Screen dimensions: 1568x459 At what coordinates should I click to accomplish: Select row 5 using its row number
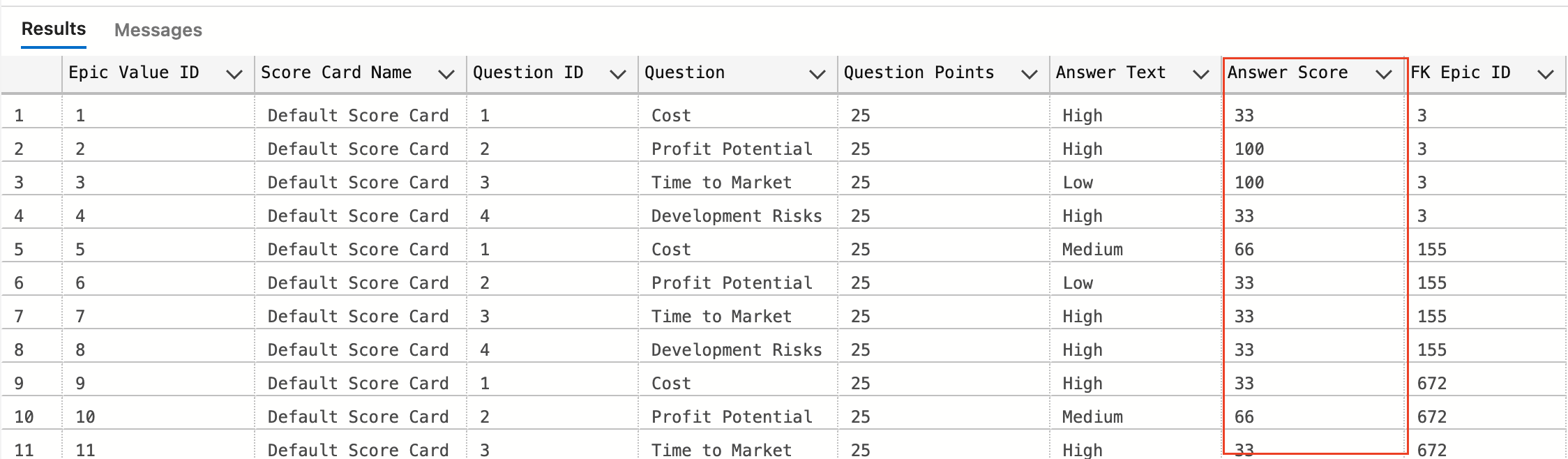(20, 249)
